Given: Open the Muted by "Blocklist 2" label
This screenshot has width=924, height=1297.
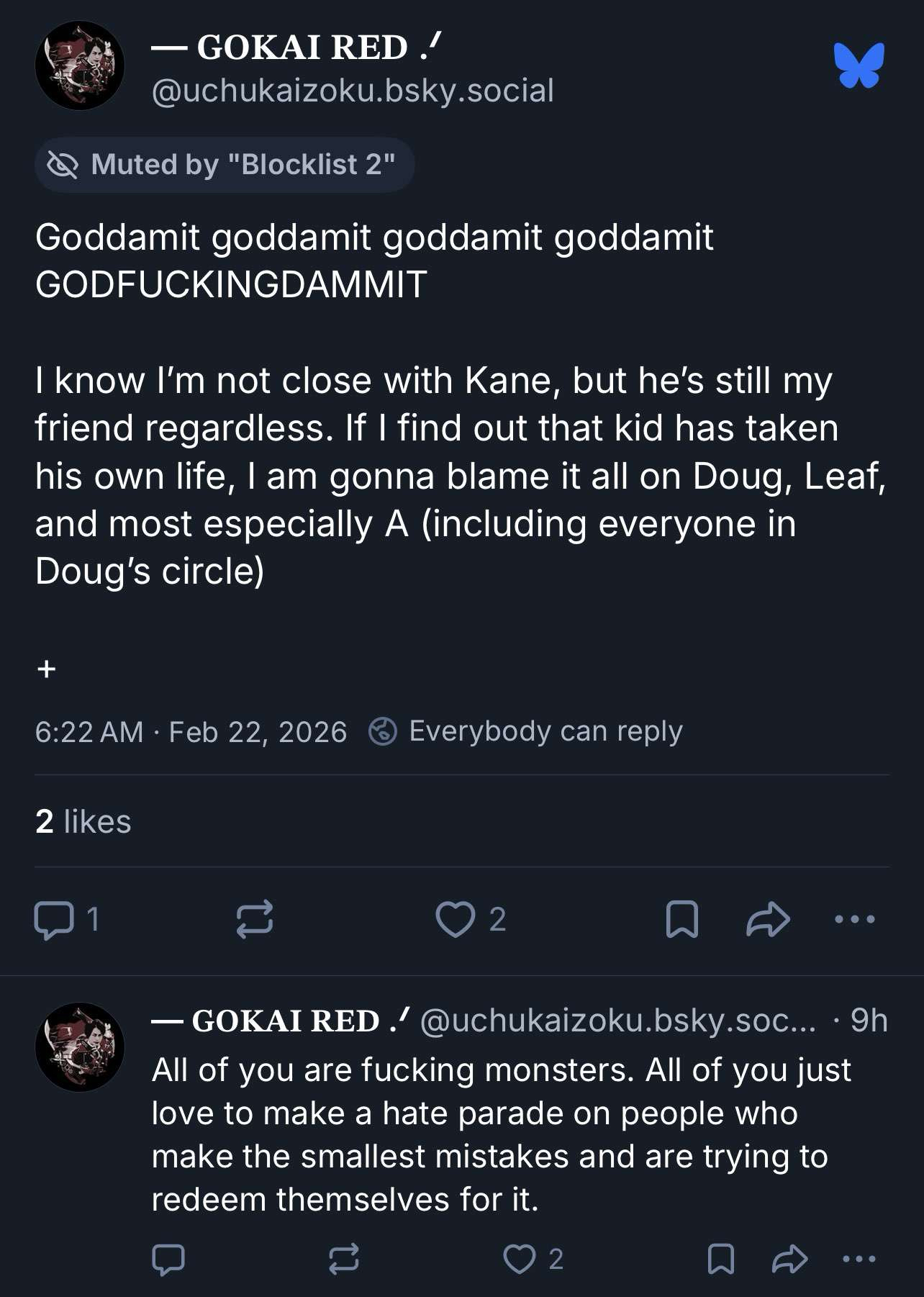Looking at the screenshot, I should coord(225,165).
